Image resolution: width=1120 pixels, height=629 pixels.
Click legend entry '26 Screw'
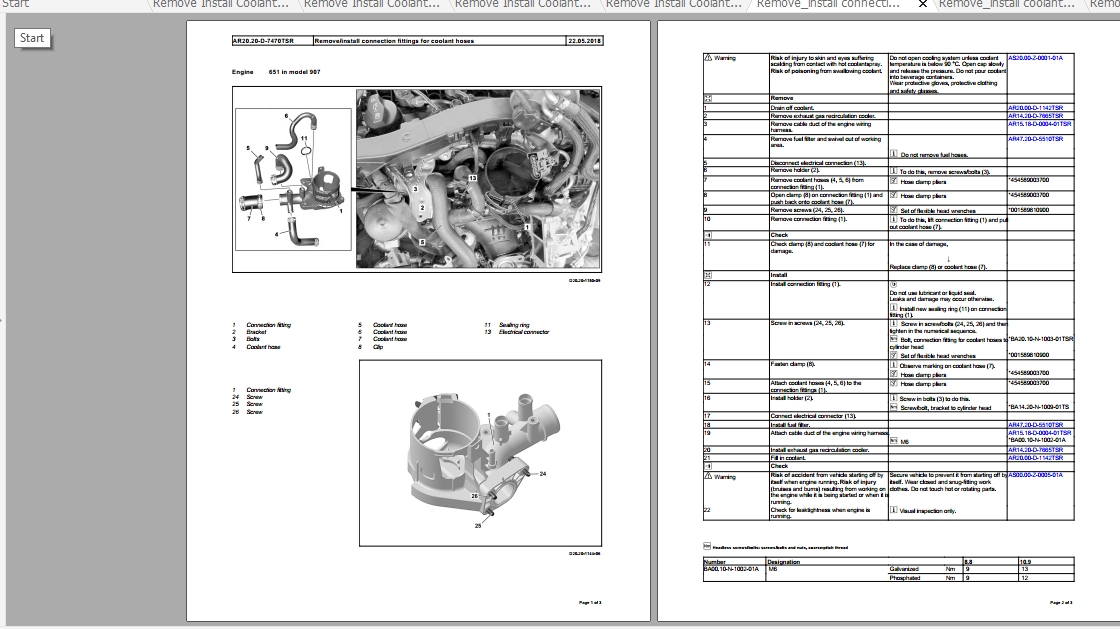pos(247,412)
